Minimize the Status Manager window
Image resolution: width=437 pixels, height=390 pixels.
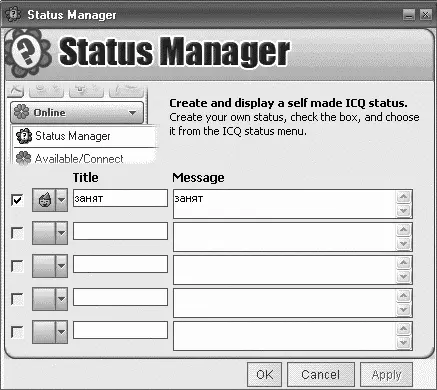[409, 15]
